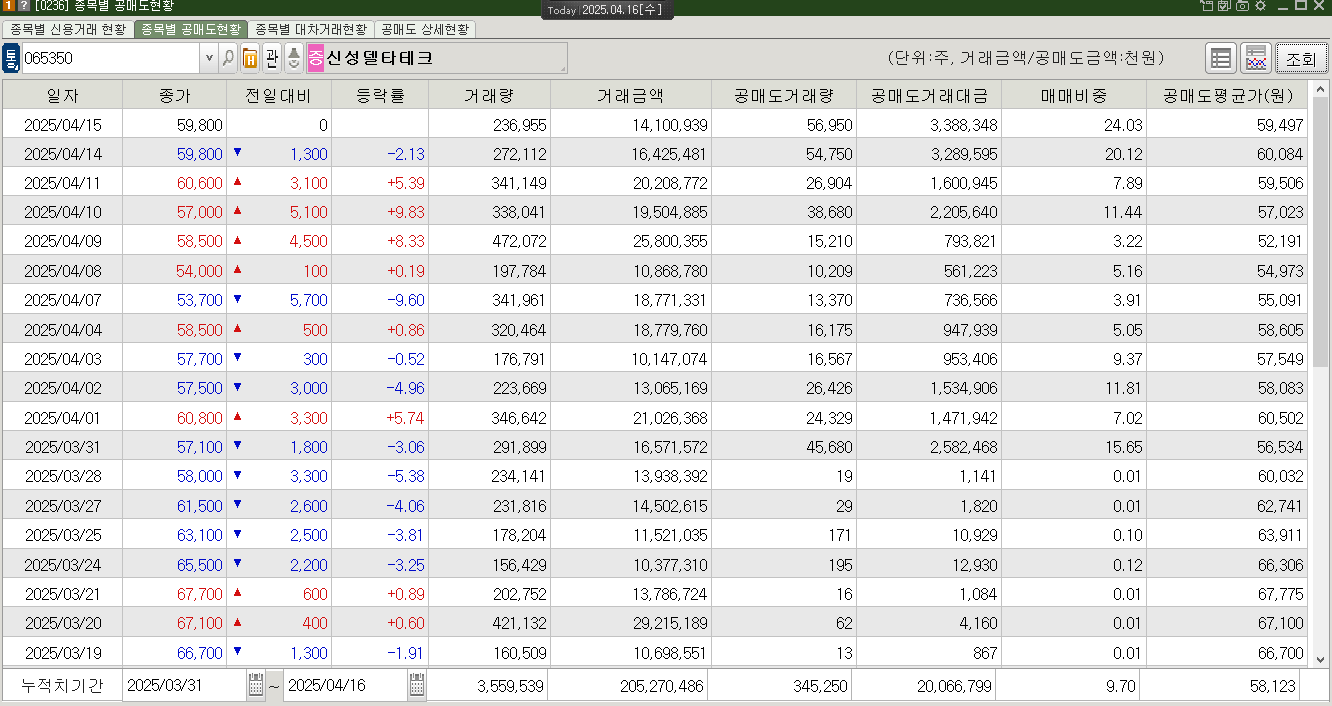
Task: Click the 거래량 column header
Action: click(489, 96)
